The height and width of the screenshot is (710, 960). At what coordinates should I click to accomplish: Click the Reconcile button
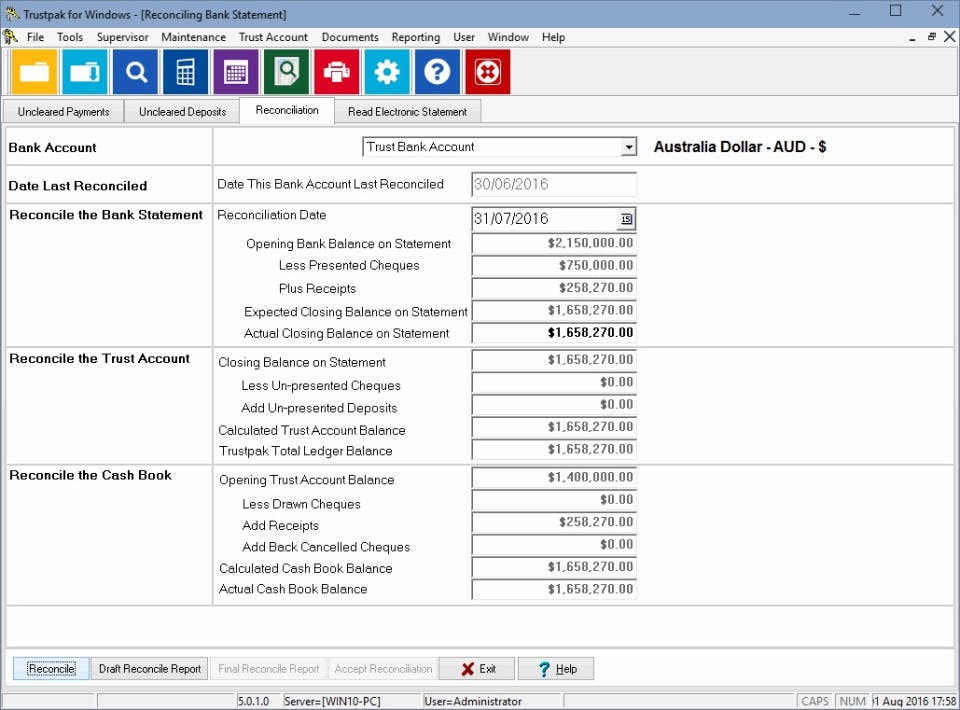(51, 669)
